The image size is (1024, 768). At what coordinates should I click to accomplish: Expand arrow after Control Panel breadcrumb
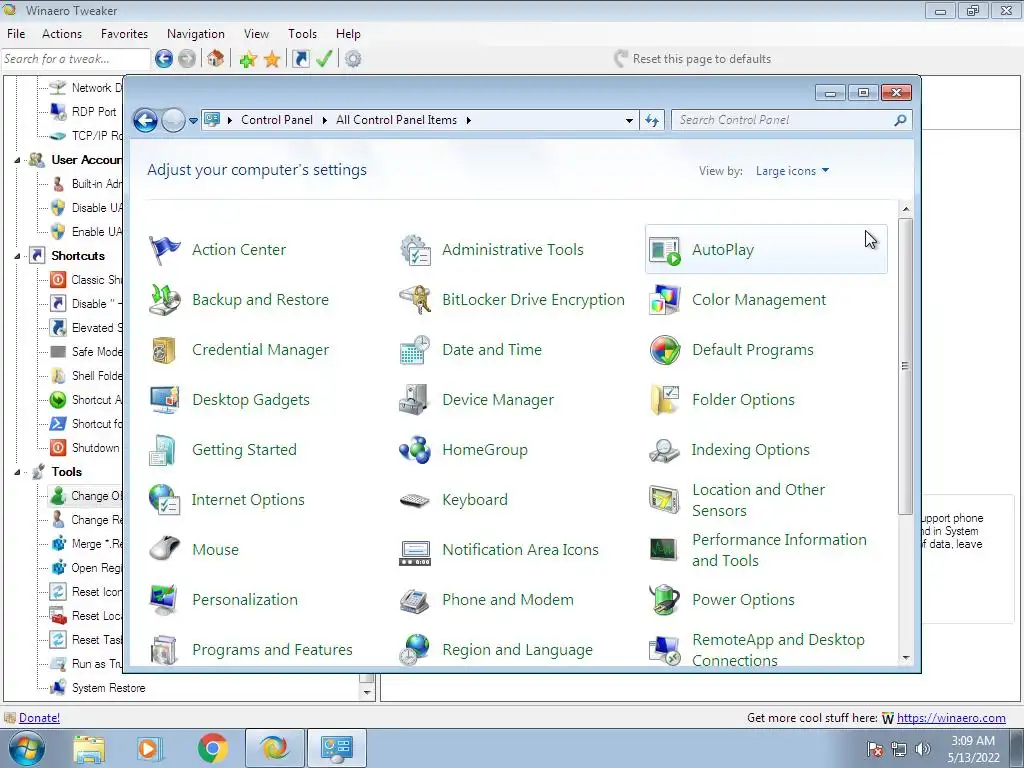click(x=325, y=120)
